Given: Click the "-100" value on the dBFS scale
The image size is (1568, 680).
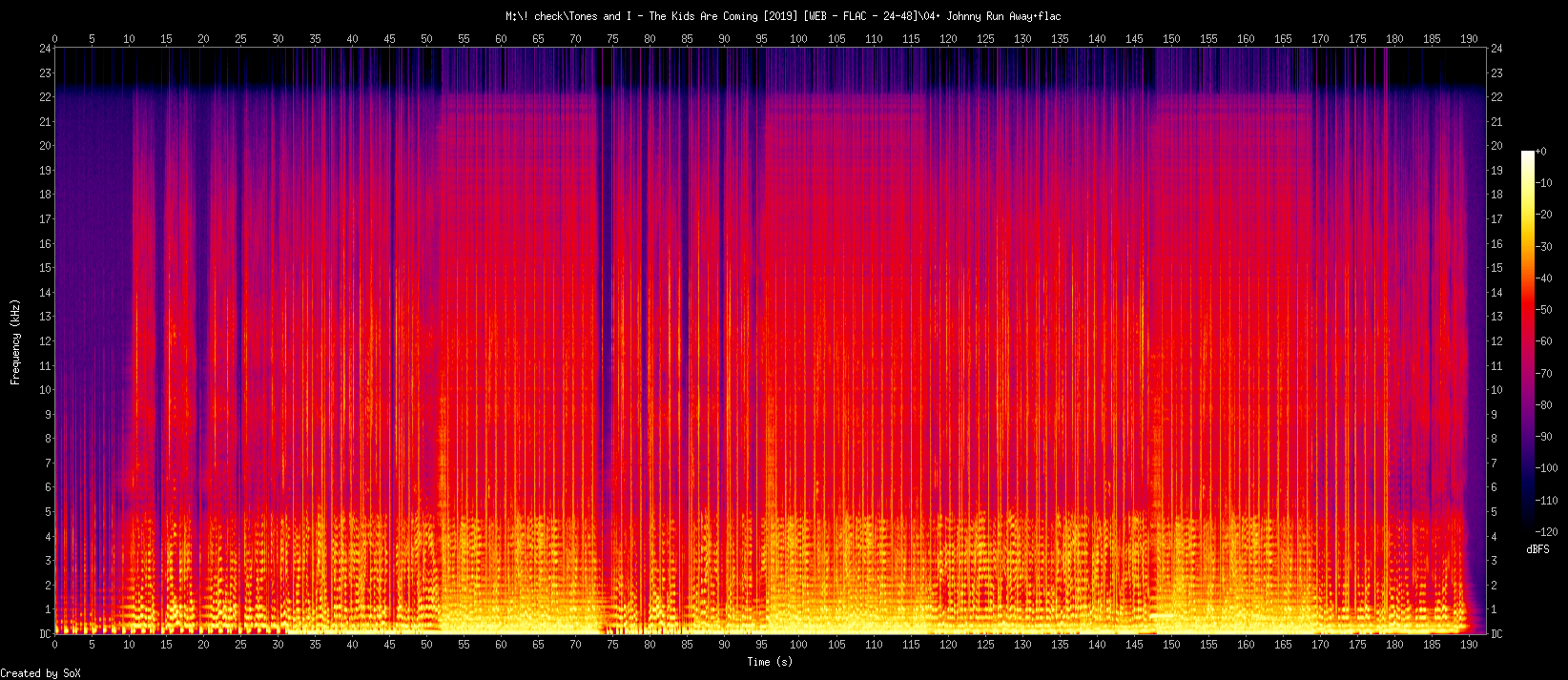Looking at the screenshot, I should [1547, 468].
